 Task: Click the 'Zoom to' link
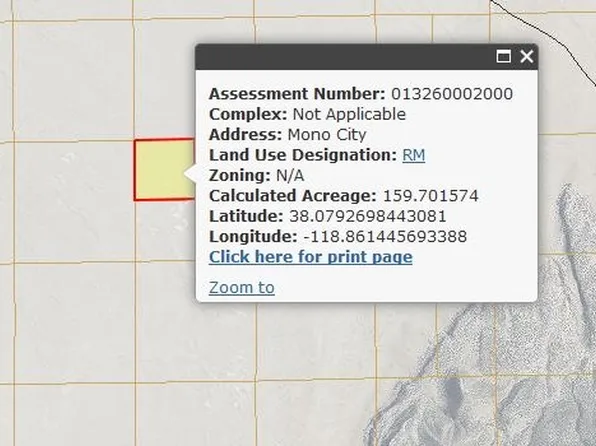pos(242,288)
